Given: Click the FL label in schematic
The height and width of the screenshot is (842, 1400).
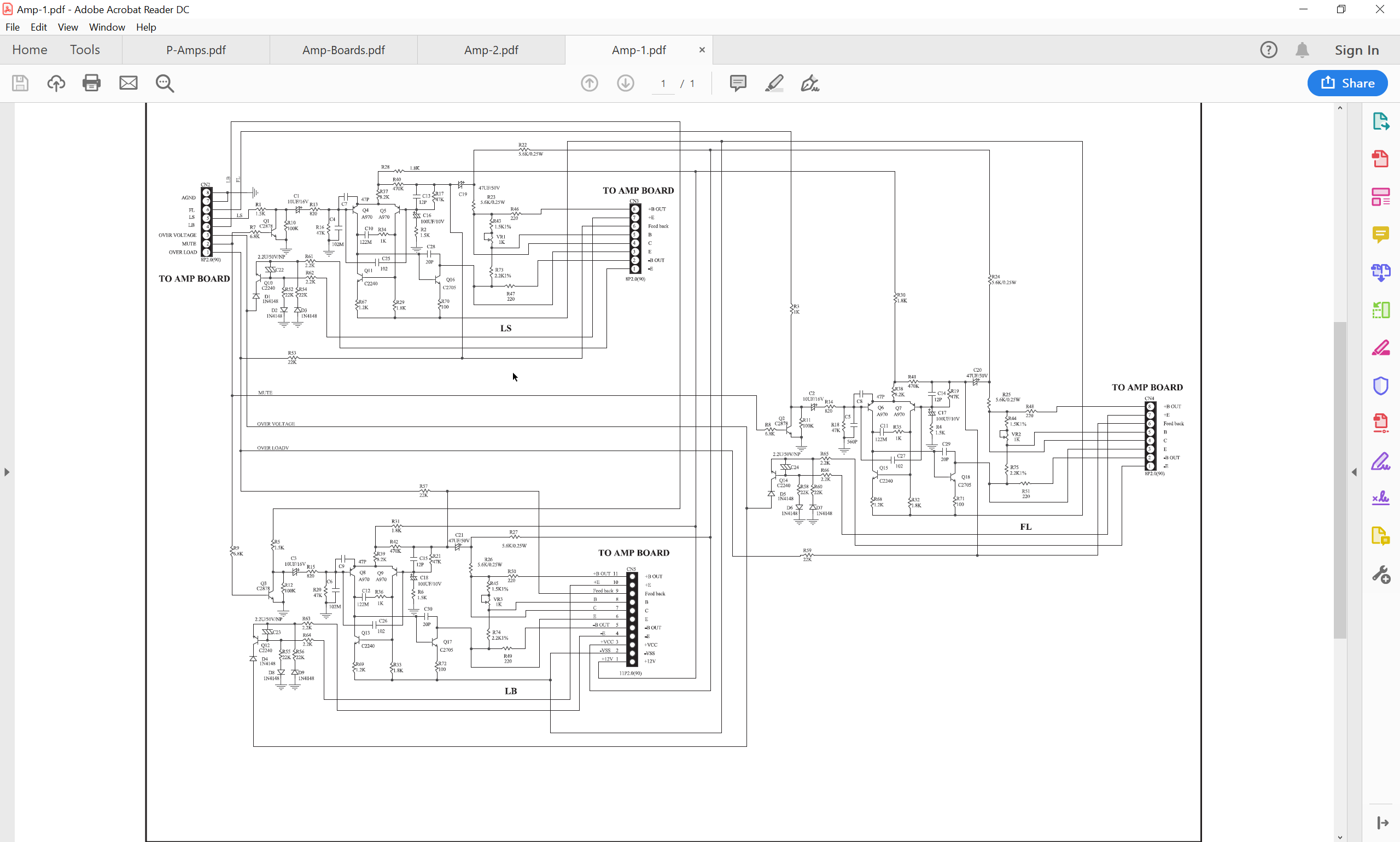Looking at the screenshot, I should coord(1025,527).
